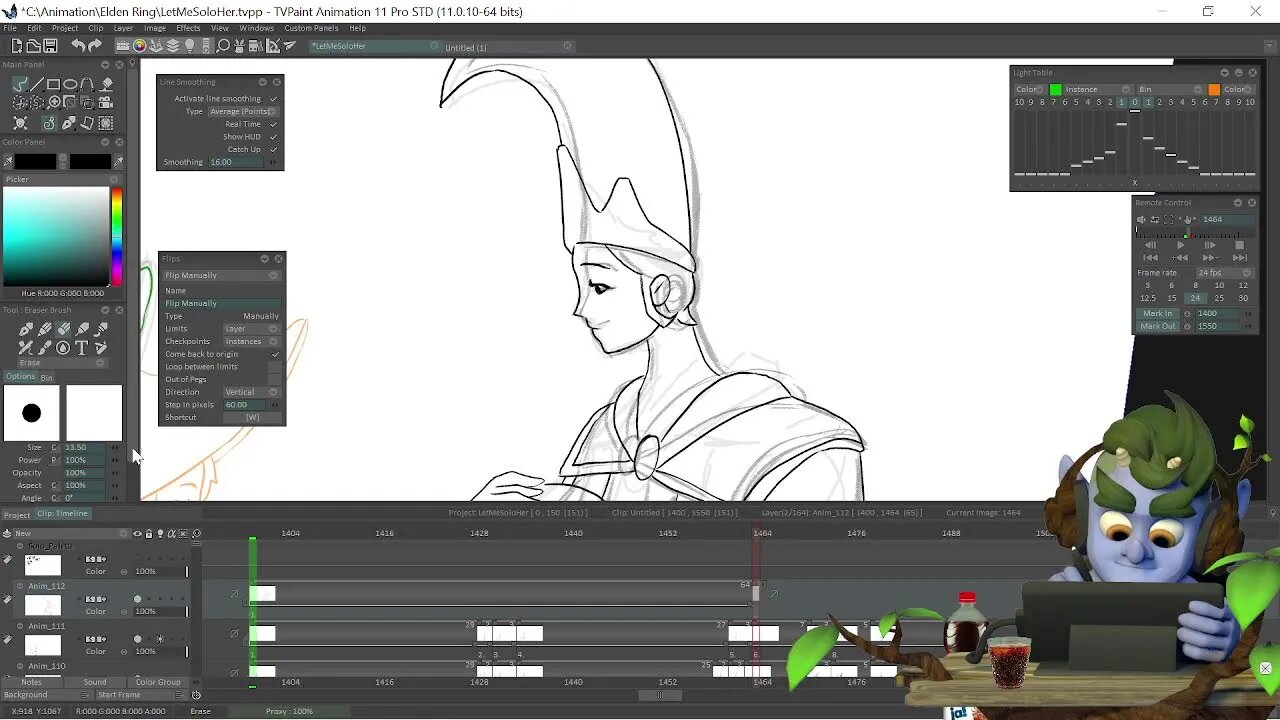
Task: Open the Flip Manually preset dropdown
Action: (221, 275)
